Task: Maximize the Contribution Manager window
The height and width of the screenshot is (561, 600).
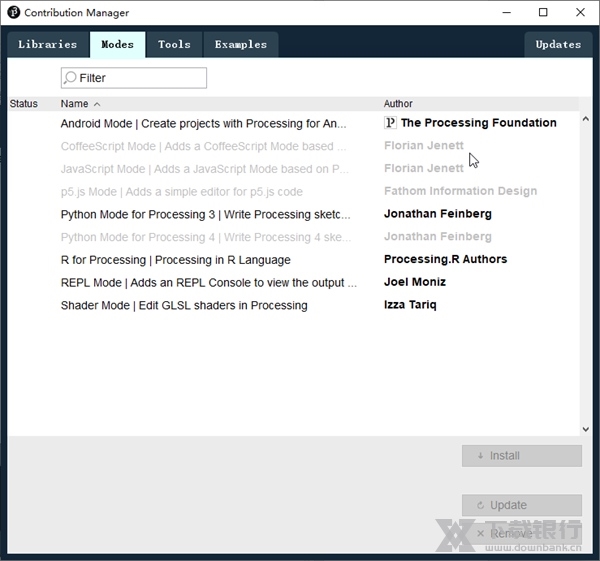Action: point(543,13)
